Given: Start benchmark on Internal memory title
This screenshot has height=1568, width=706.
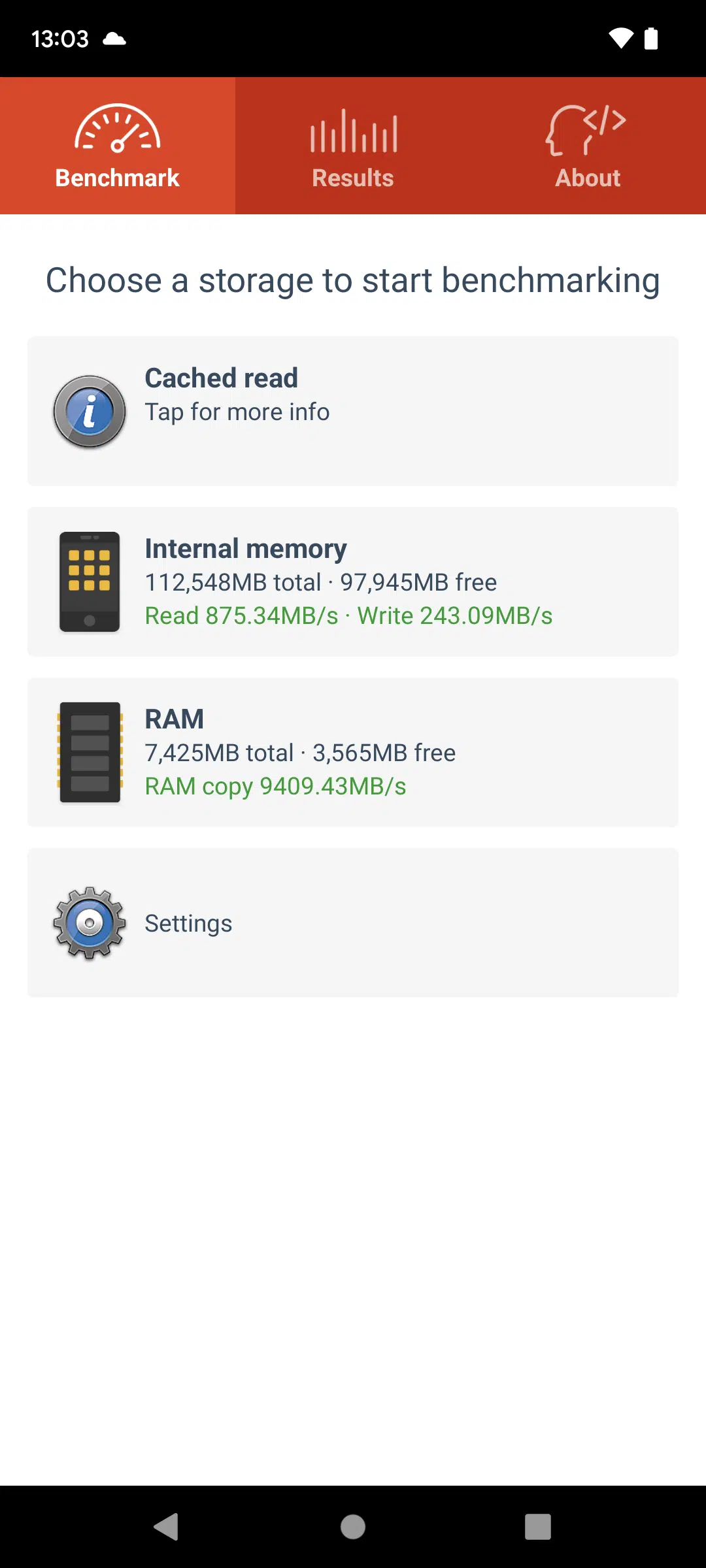Looking at the screenshot, I should point(246,549).
